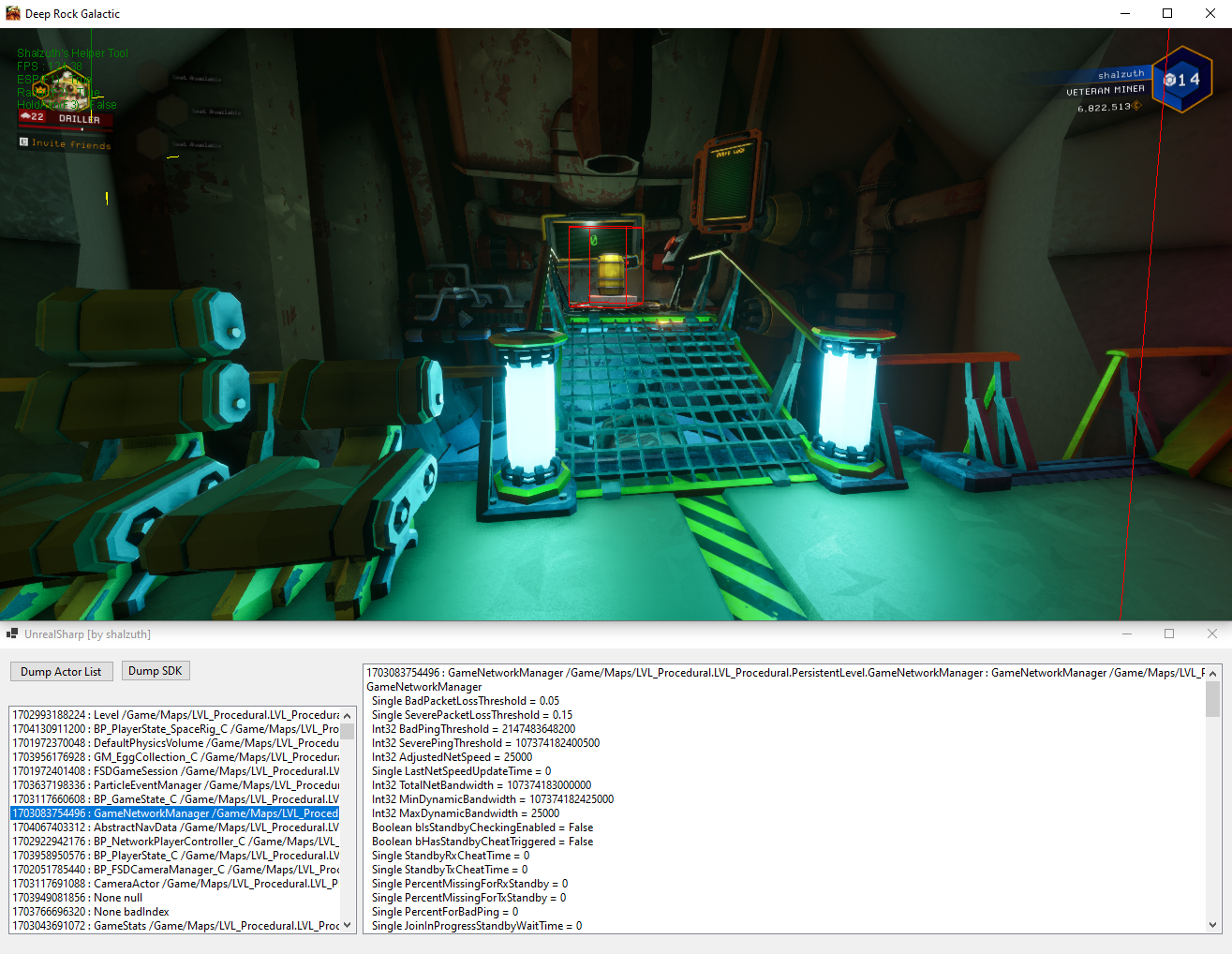Minimize the Deep Rock Galactic window
This screenshot has width=1232, height=954.
click(1125, 13)
